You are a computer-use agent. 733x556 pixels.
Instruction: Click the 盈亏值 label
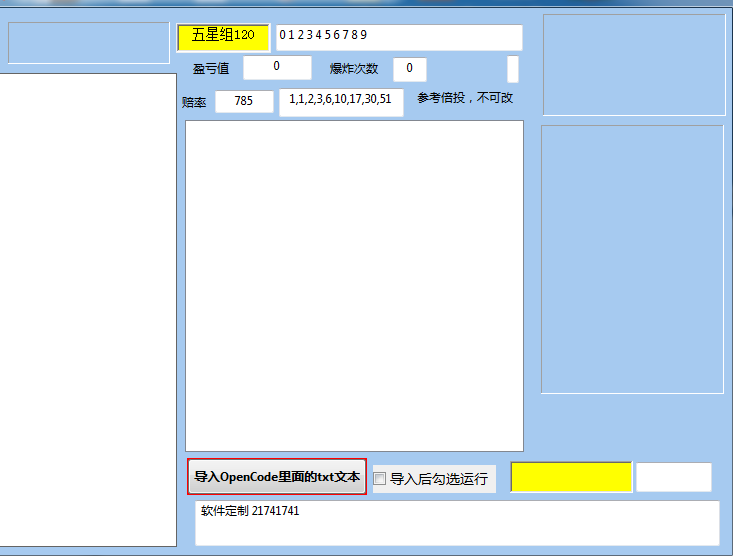(x=211, y=69)
